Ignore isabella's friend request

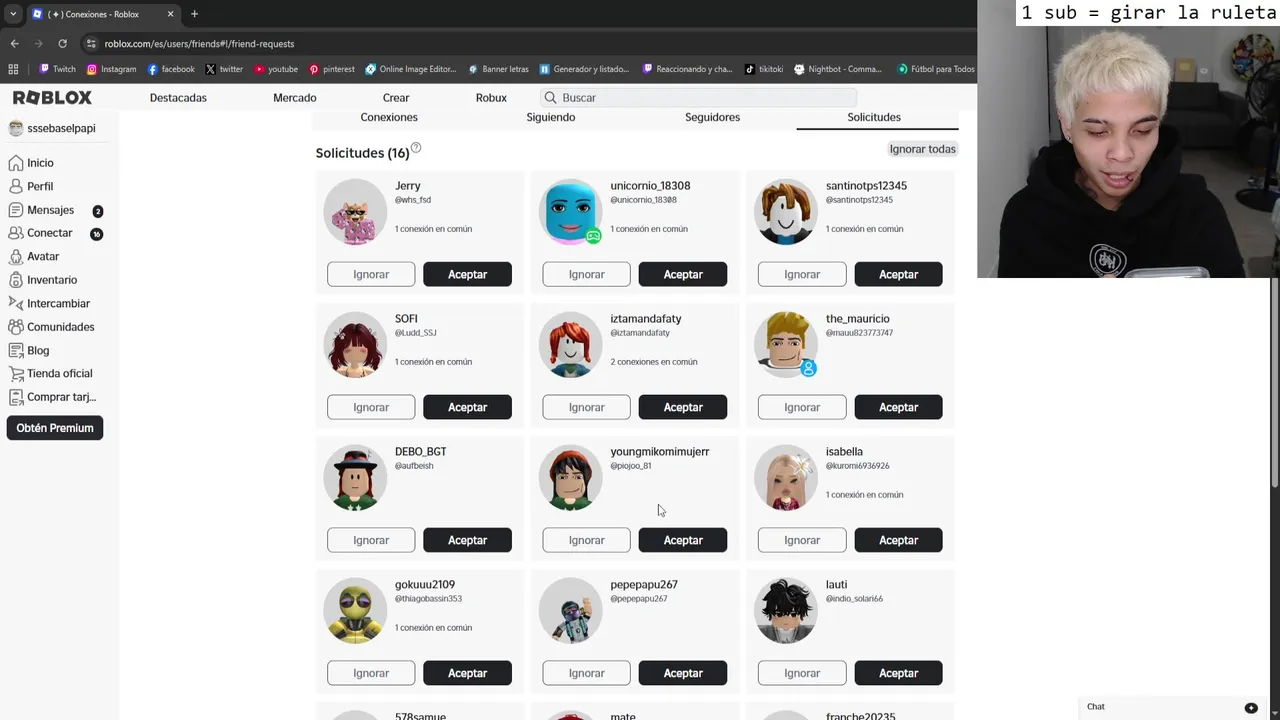(802, 540)
